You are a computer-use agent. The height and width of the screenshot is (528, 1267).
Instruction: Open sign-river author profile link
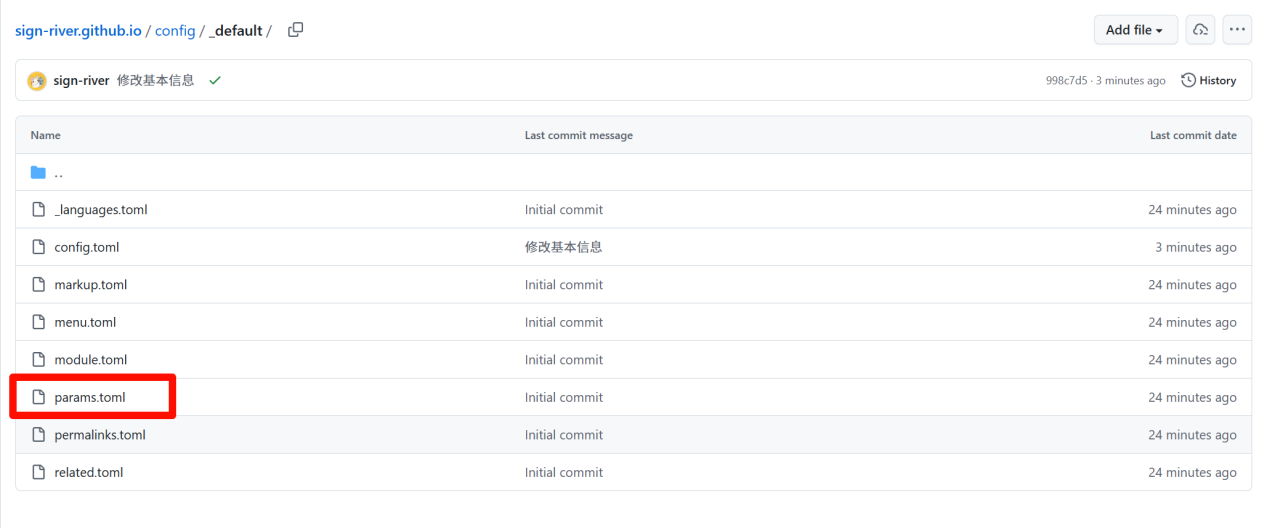[81, 81]
